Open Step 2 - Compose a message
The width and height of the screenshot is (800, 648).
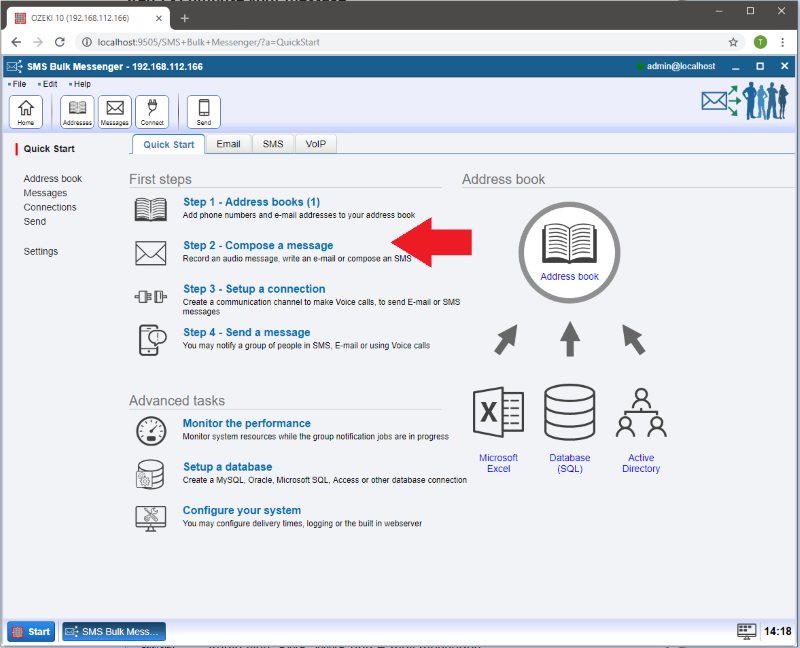tap(258, 245)
